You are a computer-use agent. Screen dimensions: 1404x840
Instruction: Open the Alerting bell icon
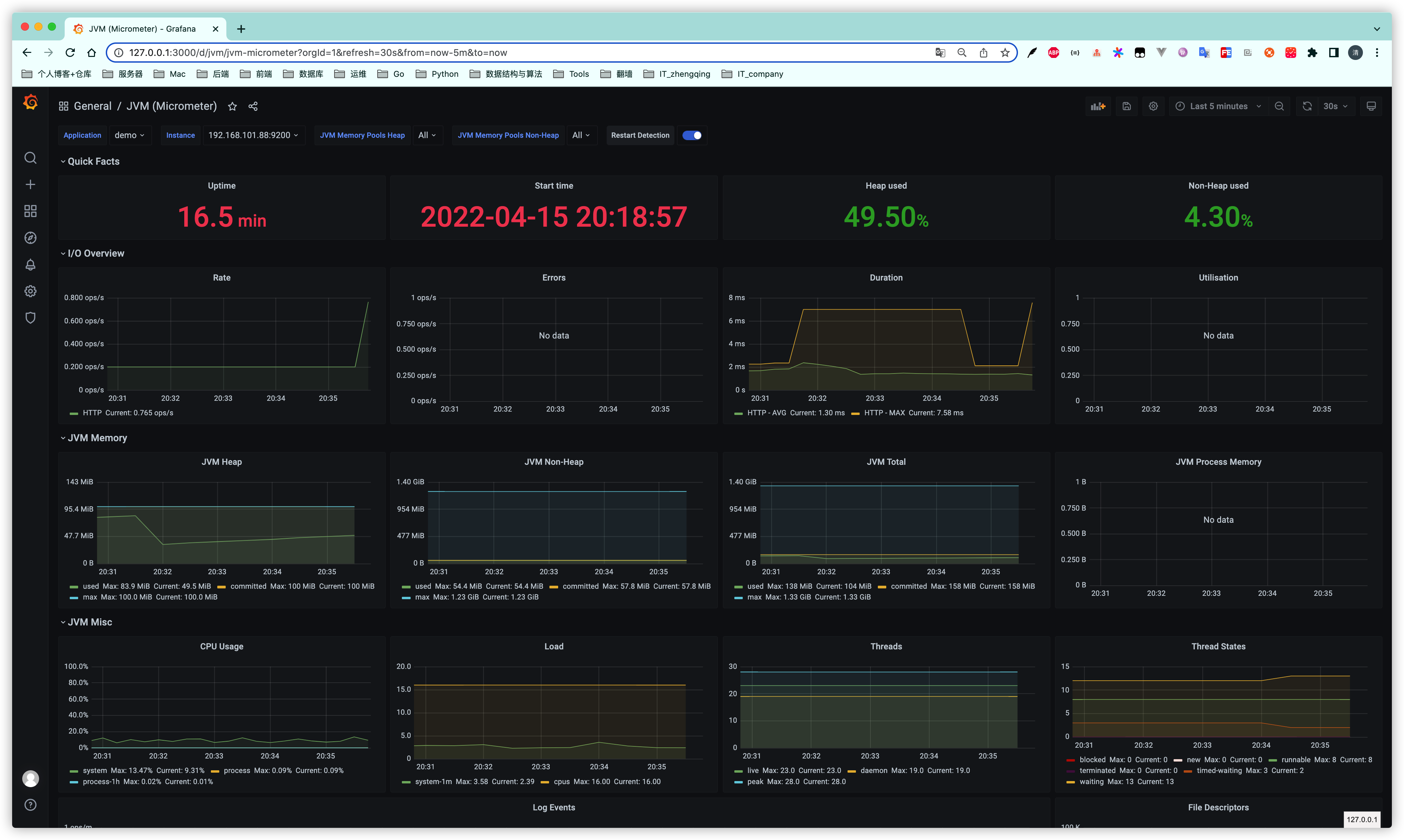pos(31,264)
